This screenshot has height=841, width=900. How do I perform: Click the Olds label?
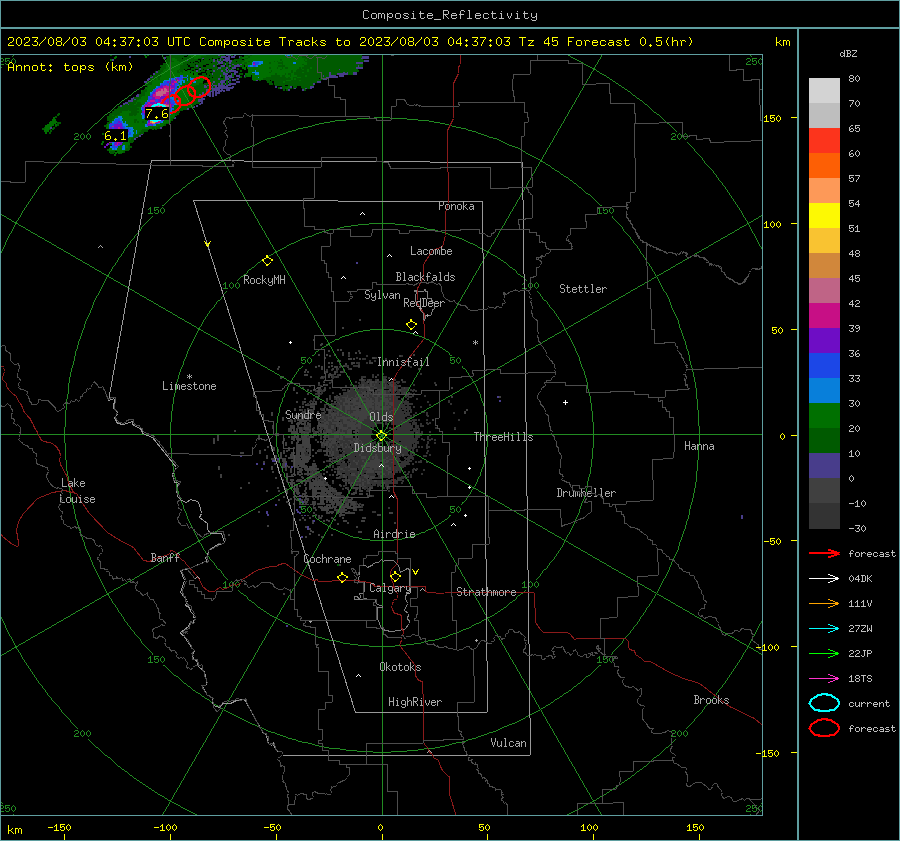pos(381,417)
